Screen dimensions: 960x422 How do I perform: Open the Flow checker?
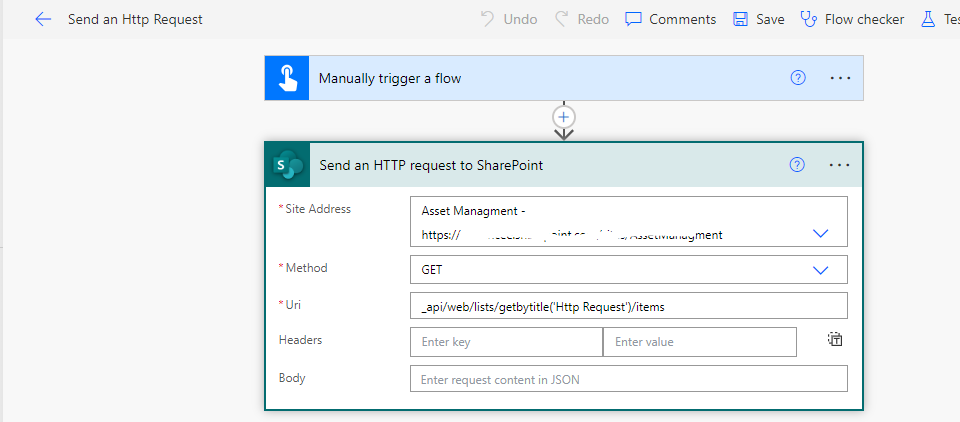pyautogui.click(x=852, y=20)
